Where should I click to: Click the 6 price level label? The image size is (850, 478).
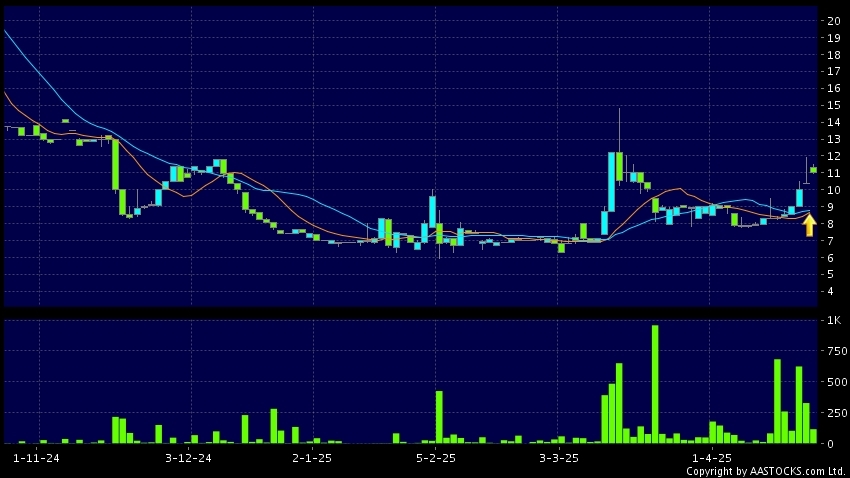click(830, 258)
